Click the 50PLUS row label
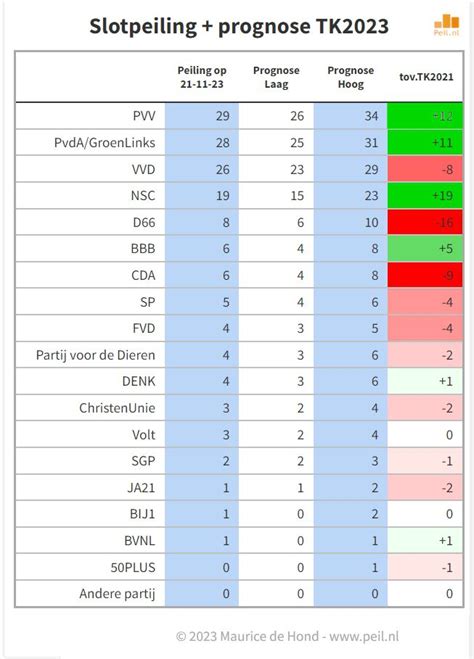Screen dimensions: 474x659 pyautogui.click(x=133, y=567)
